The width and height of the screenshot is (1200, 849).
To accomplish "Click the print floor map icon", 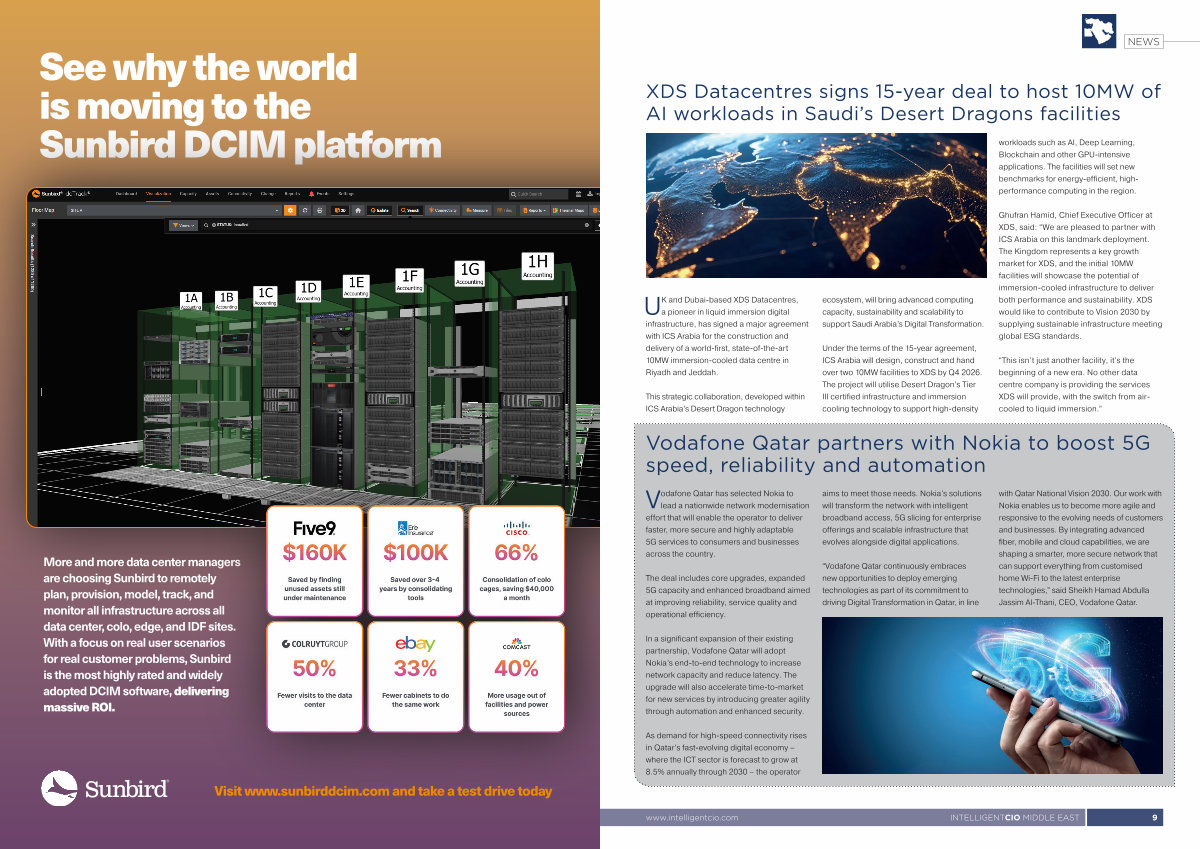I will tap(319, 211).
